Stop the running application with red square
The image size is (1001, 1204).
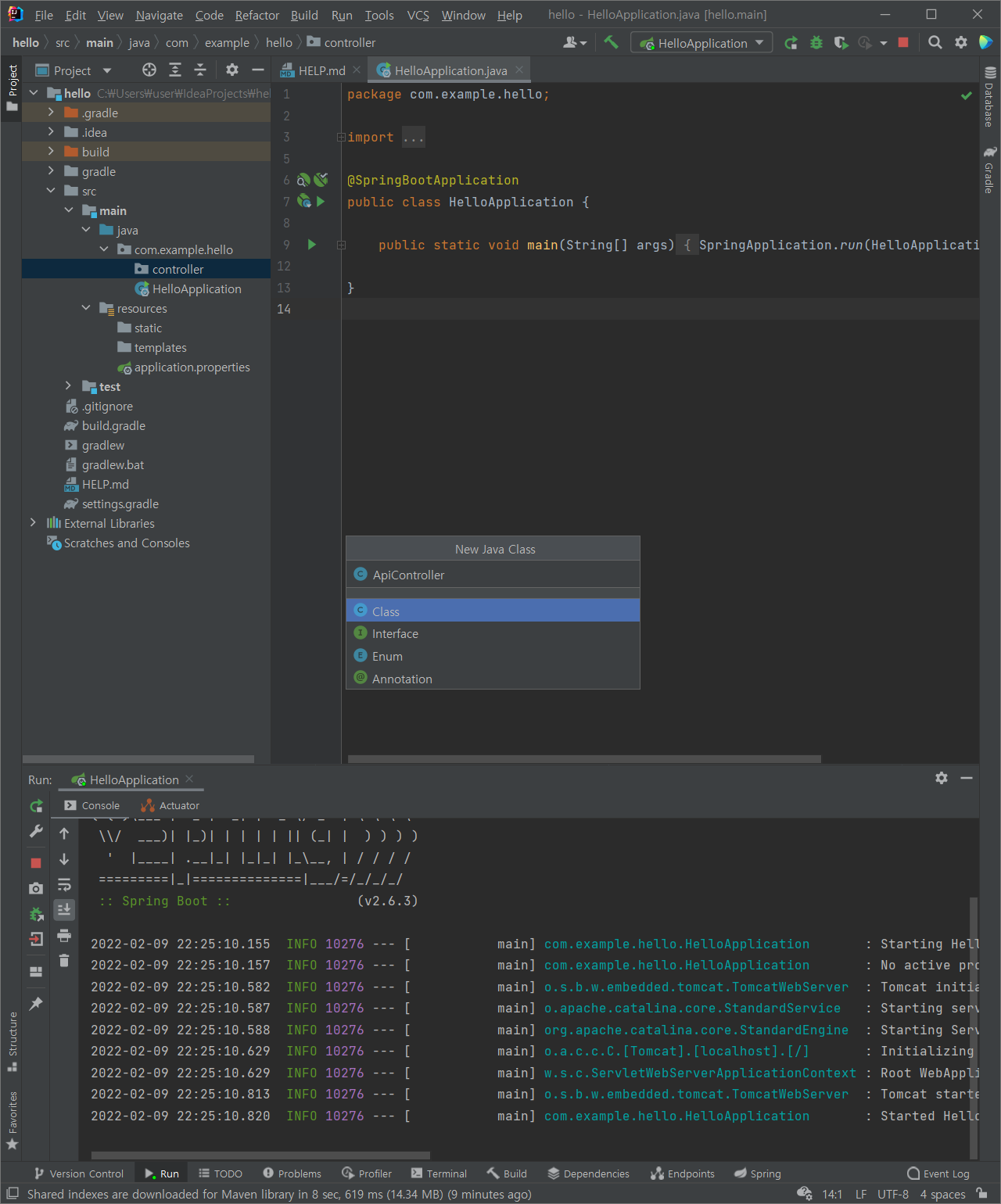[x=903, y=43]
